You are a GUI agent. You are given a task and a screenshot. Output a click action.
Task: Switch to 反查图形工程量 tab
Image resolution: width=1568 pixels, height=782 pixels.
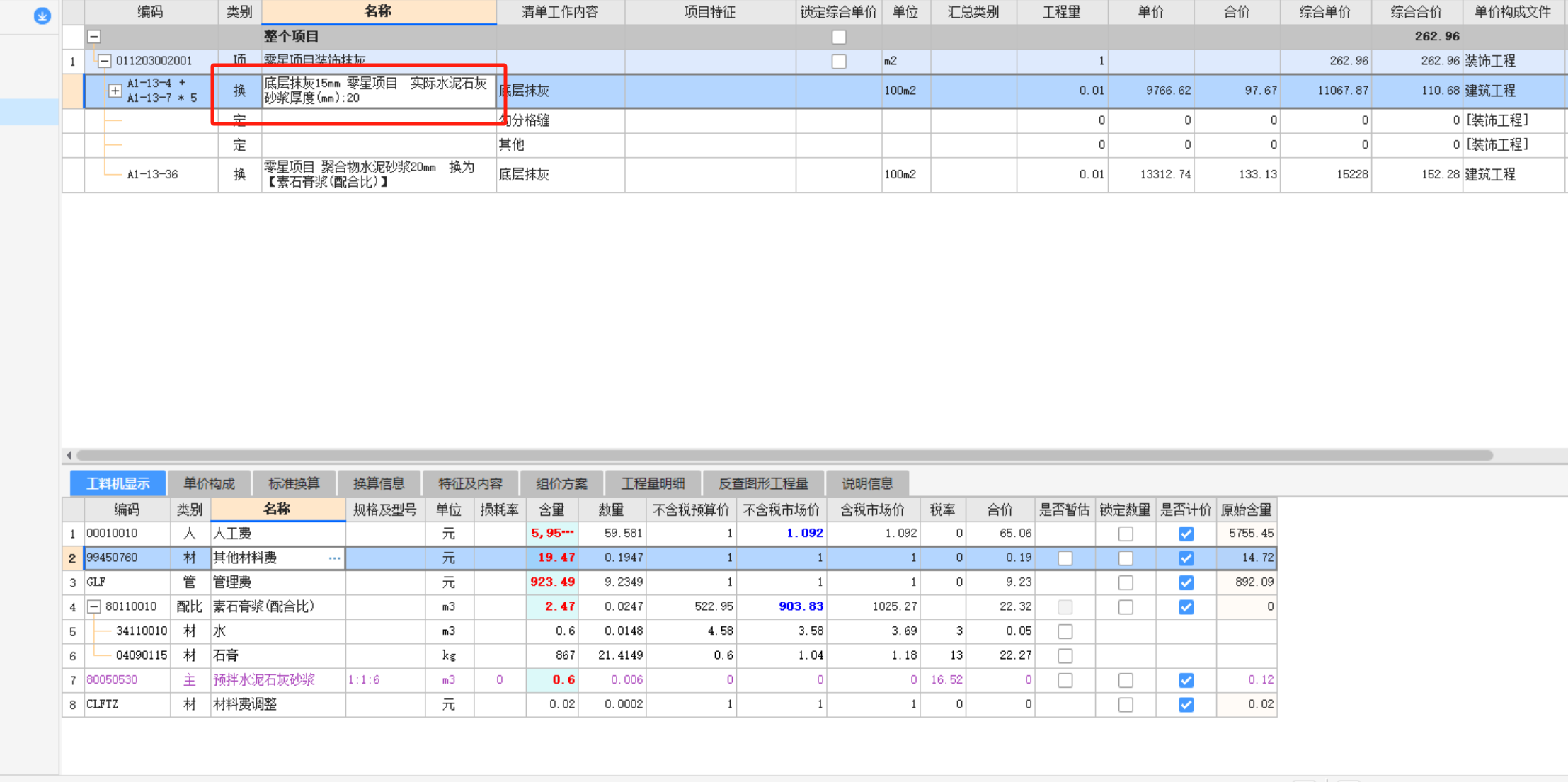[x=763, y=483]
